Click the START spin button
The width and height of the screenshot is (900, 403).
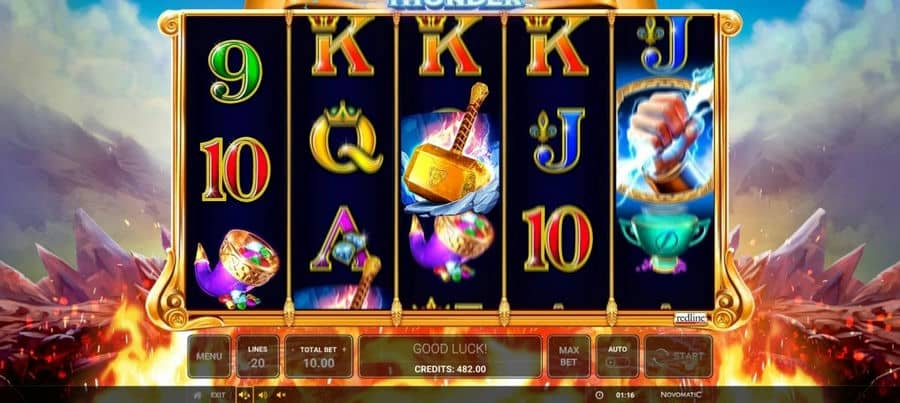point(678,356)
